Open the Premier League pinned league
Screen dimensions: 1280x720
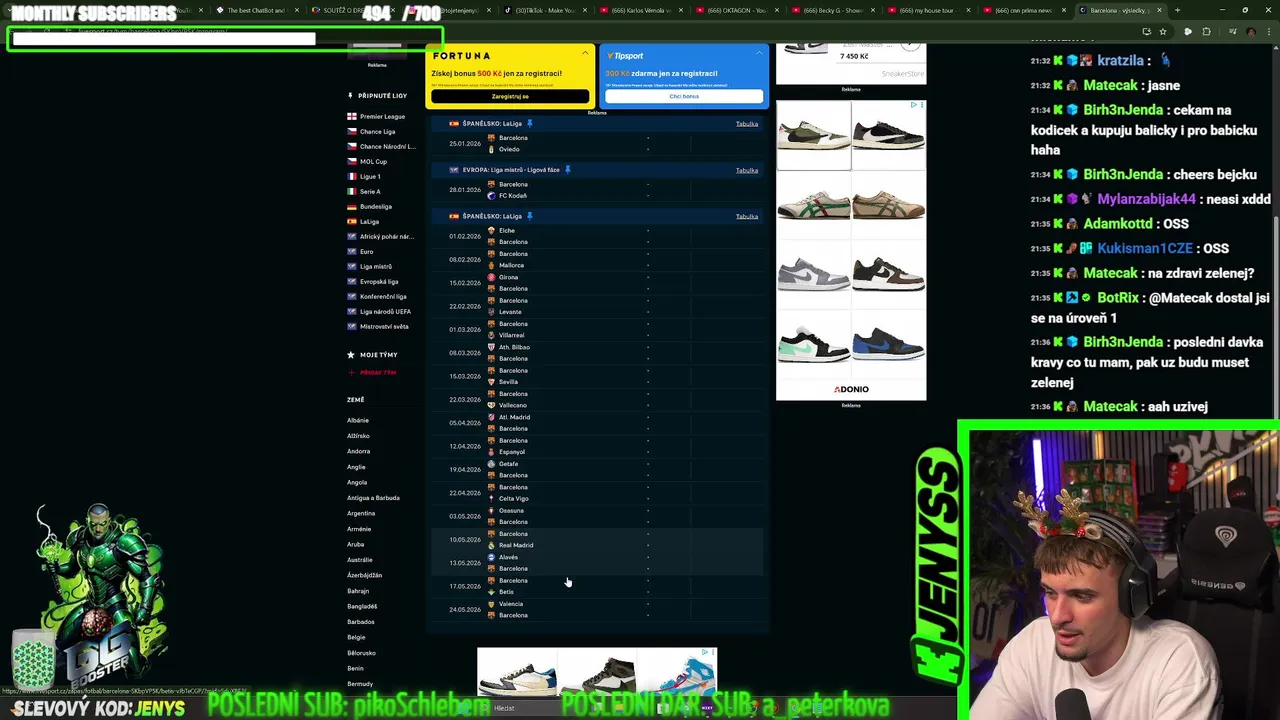pos(382,116)
